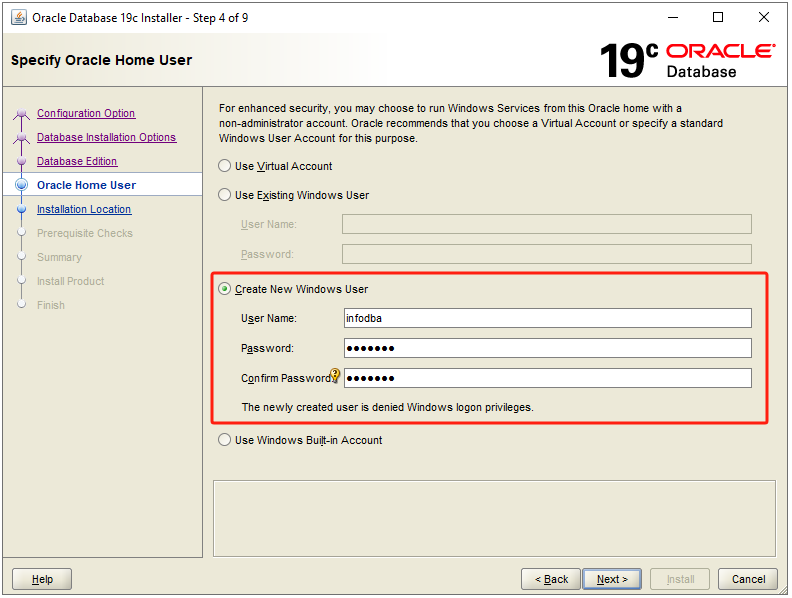This screenshot has height=598, width=792.
Task: Click the Confirm Password input field
Action: (548, 378)
